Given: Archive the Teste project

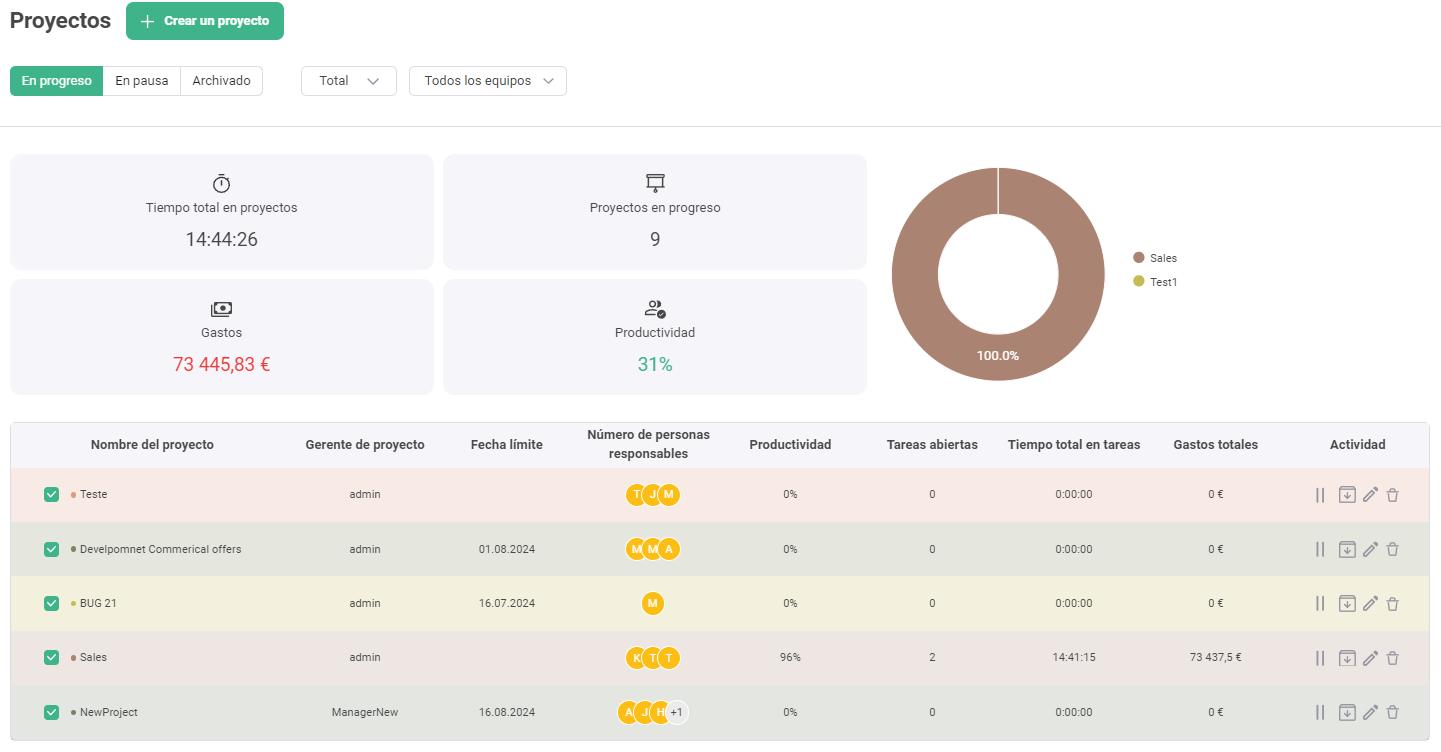Looking at the screenshot, I should pos(1347,495).
